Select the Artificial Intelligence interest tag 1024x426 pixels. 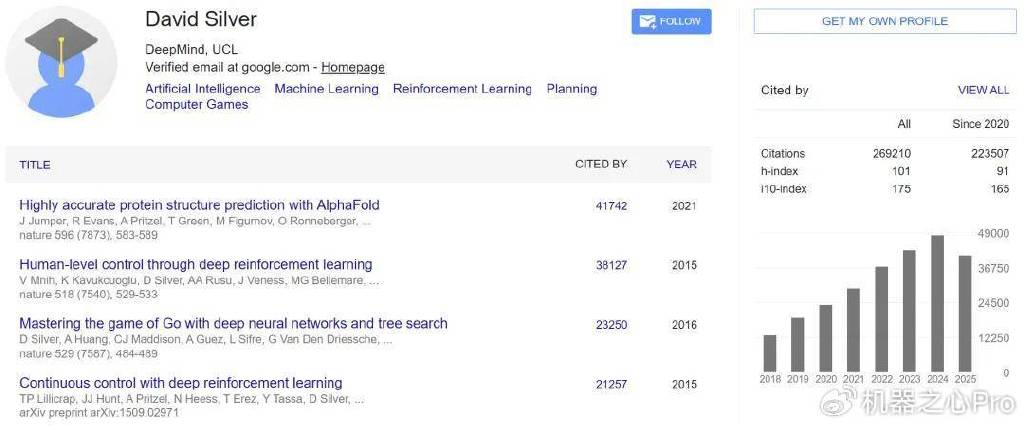[202, 89]
